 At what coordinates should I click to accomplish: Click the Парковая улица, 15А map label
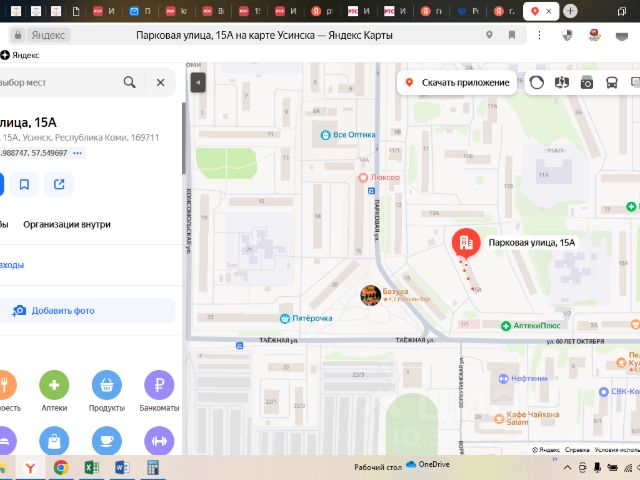point(532,243)
